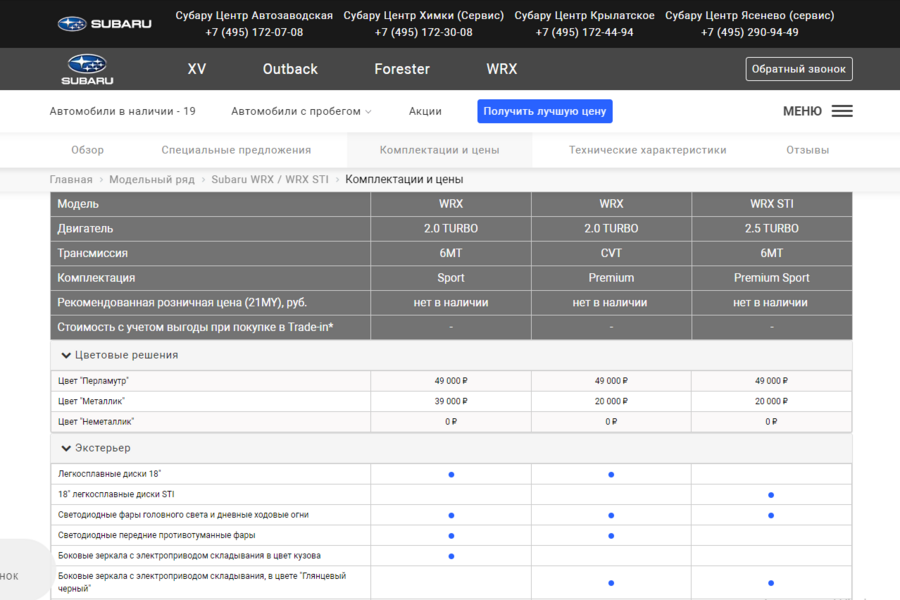
Task: Switch to the Технические характеристики tab
Action: point(647,150)
